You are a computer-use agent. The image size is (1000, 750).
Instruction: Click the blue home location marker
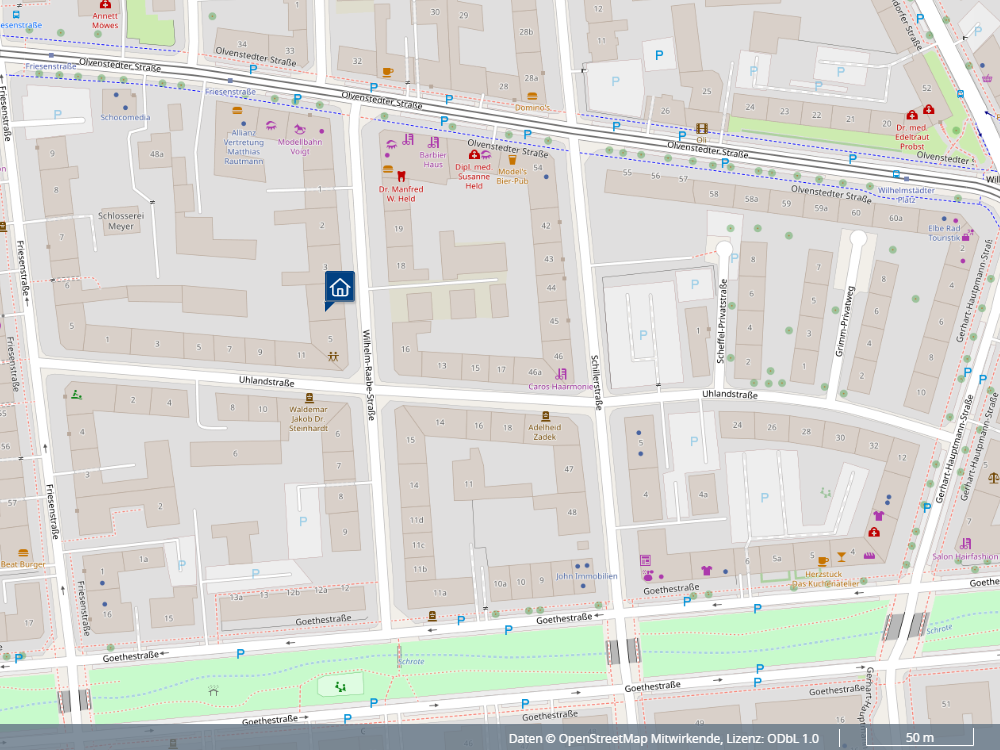coord(339,288)
